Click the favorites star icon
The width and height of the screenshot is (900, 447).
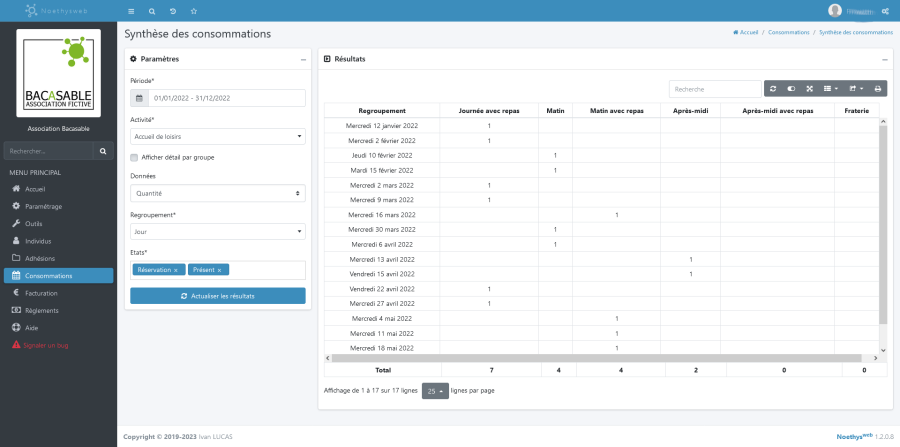(193, 10)
